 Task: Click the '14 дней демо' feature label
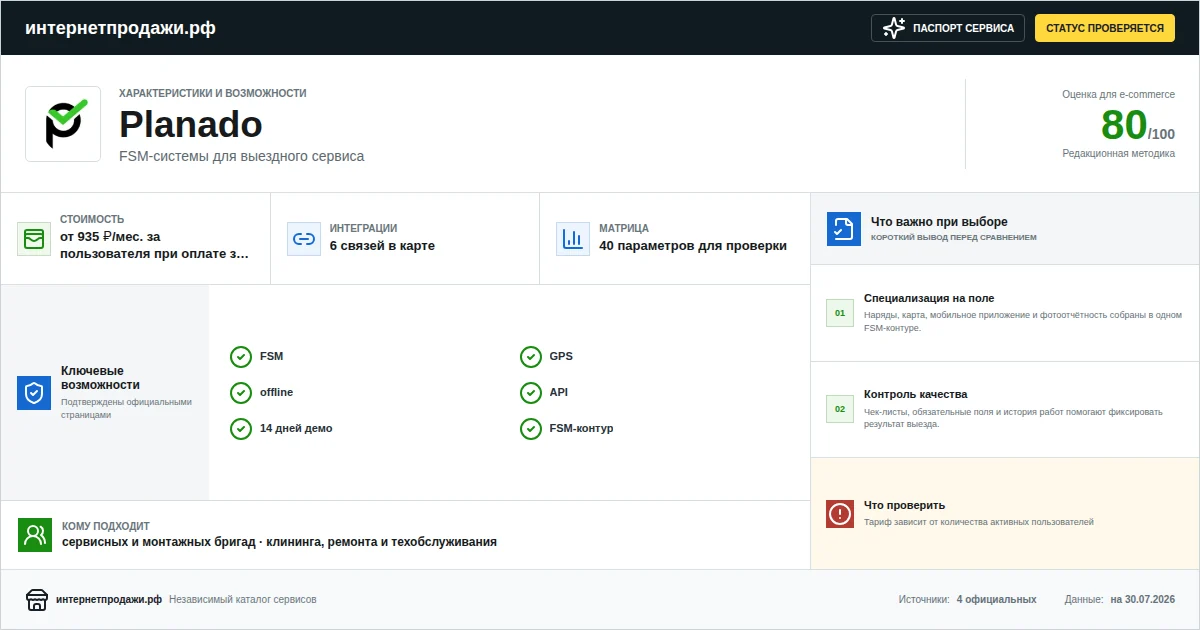[296, 429]
